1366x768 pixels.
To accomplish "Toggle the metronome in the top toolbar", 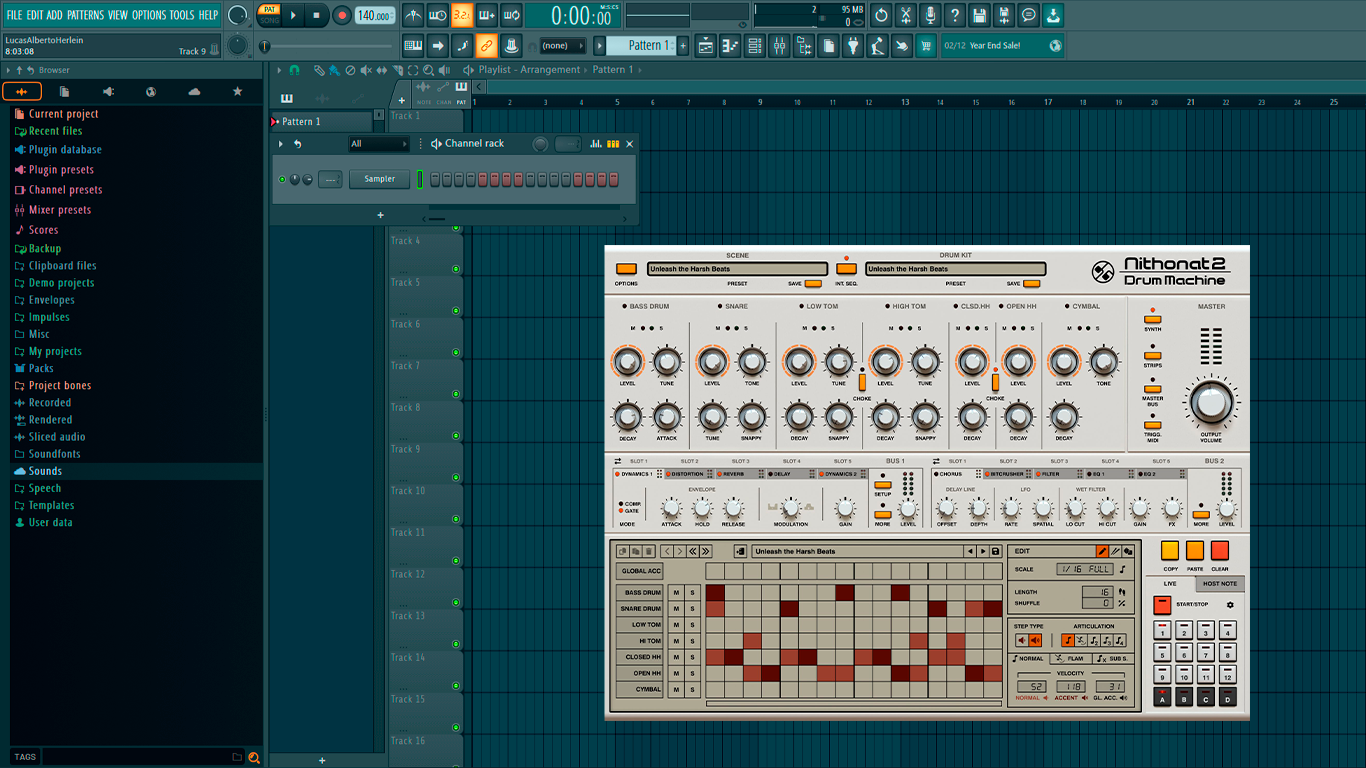I will pyautogui.click(x=413, y=15).
